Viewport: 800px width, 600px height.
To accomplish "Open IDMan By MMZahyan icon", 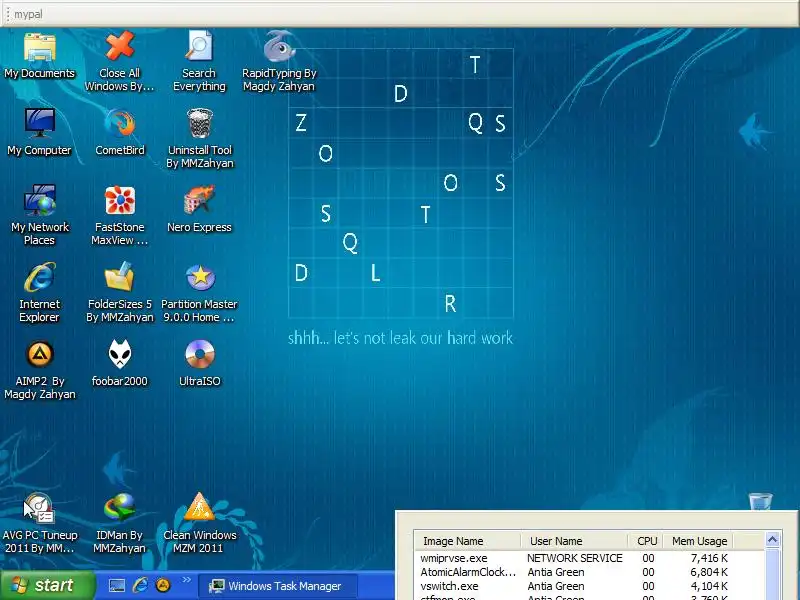I will tap(119, 523).
